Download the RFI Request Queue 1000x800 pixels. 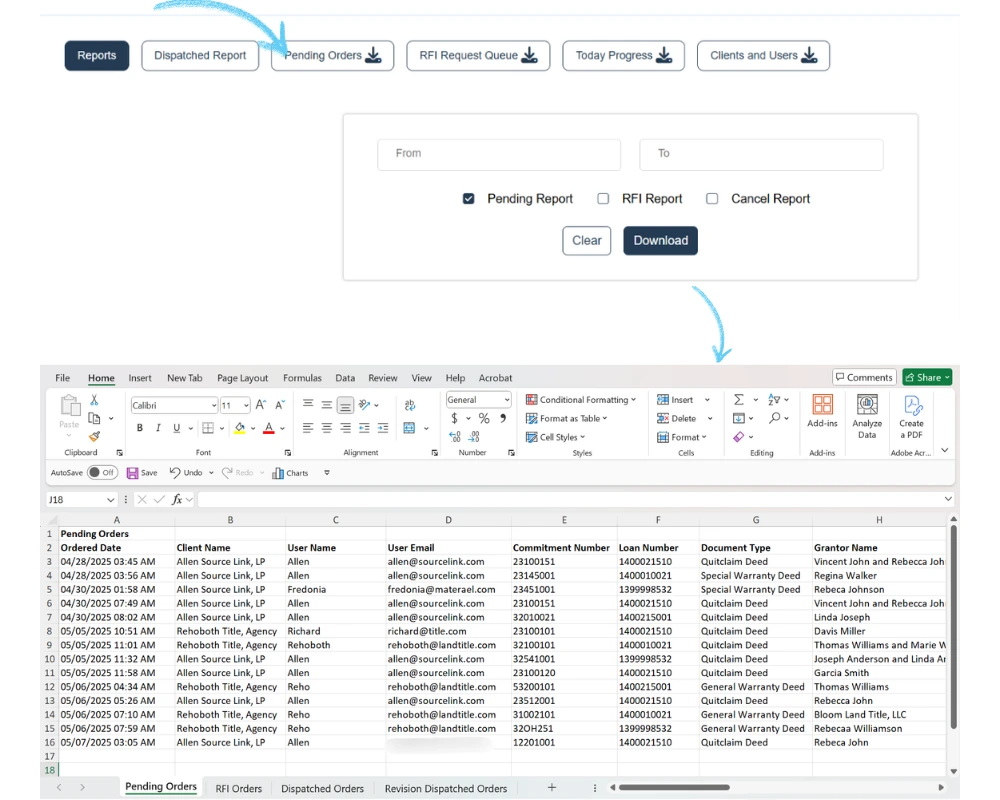point(478,56)
